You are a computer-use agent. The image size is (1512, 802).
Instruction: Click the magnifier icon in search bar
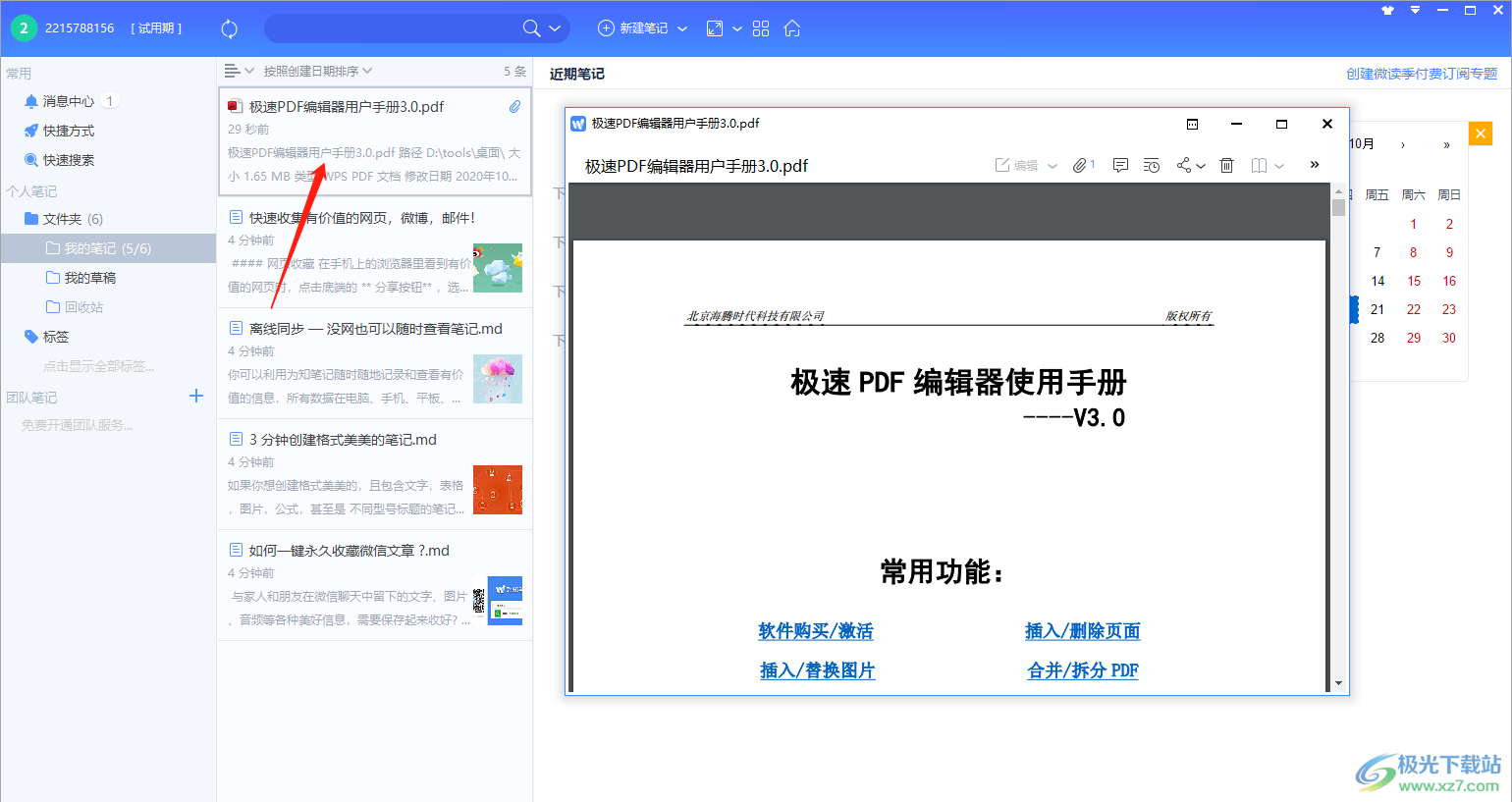tap(531, 28)
